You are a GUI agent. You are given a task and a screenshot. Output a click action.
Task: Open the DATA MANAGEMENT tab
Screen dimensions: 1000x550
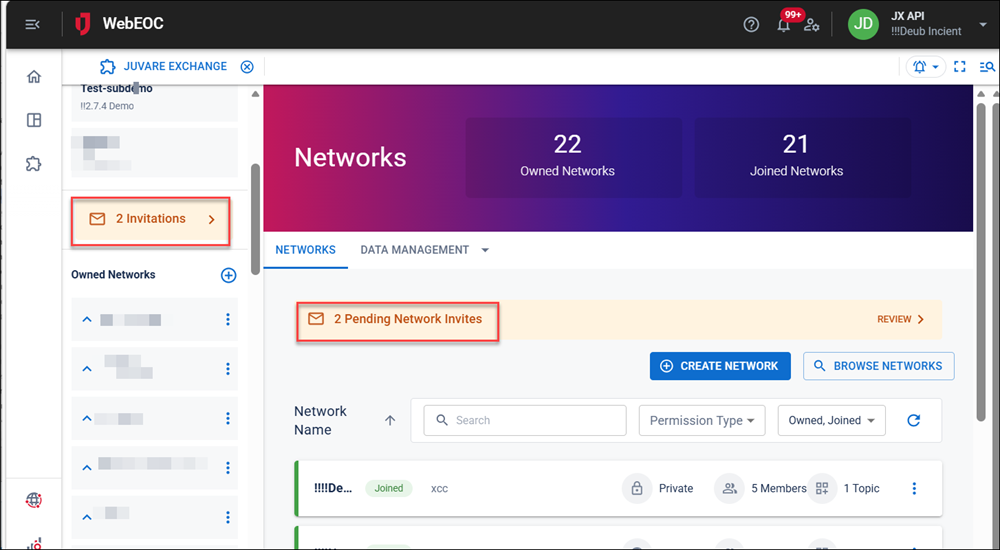[x=415, y=250]
